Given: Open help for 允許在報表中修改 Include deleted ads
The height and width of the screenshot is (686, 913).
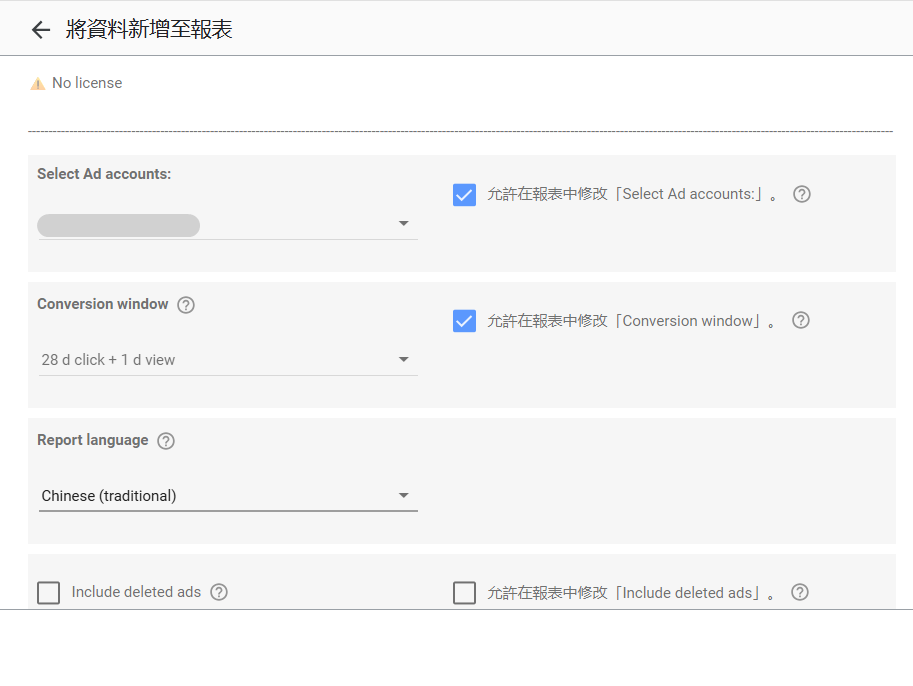Looking at the screenshot, I should pos(799,592).
